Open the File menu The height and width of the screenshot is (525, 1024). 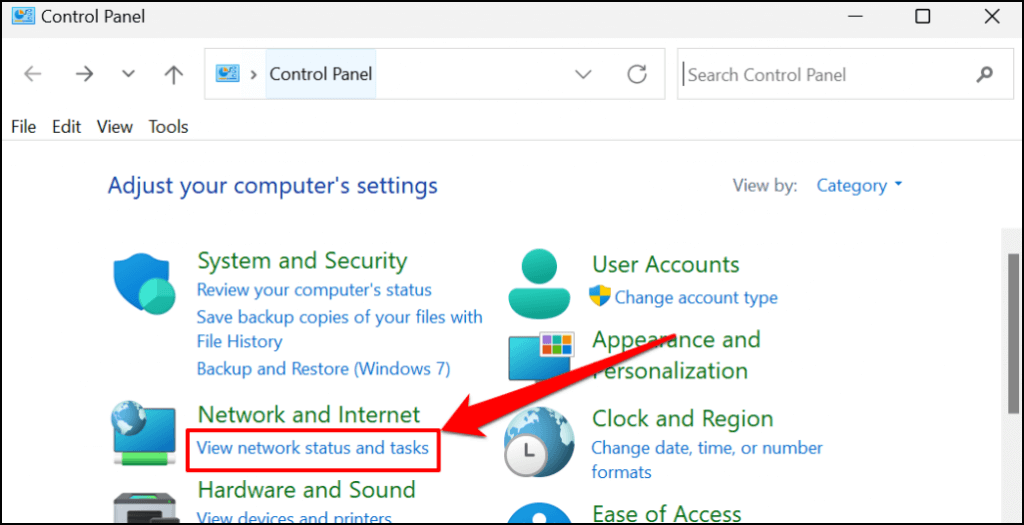click(x=23, y=127)
